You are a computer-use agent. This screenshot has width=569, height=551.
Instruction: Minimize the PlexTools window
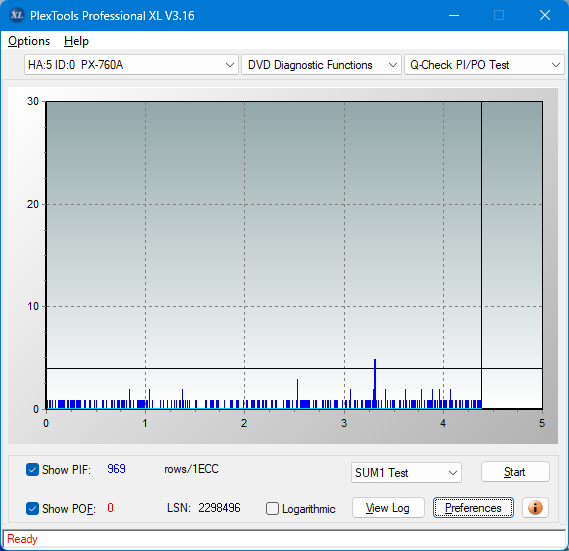[454, 15]
